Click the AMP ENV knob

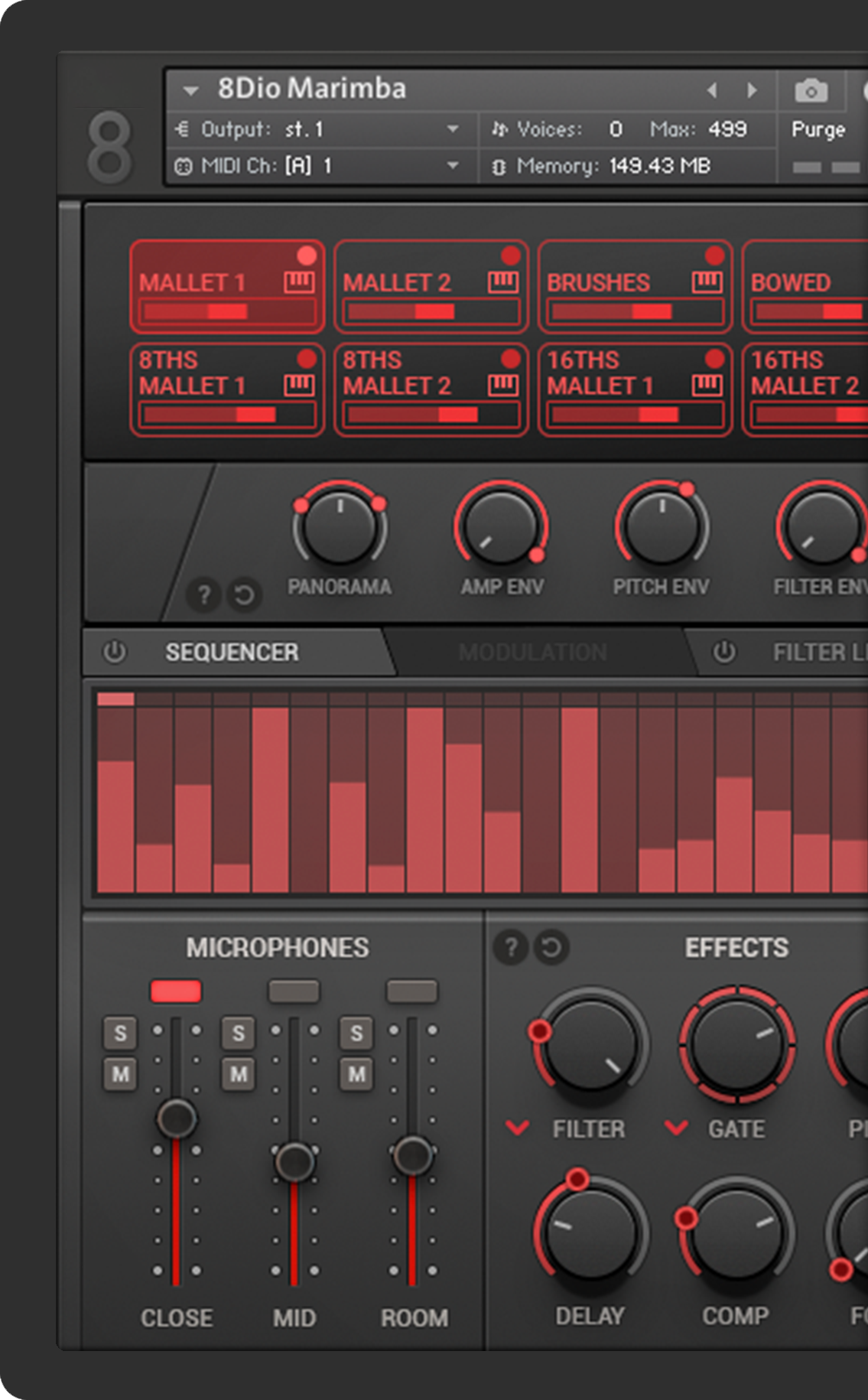tap(501, 528)
